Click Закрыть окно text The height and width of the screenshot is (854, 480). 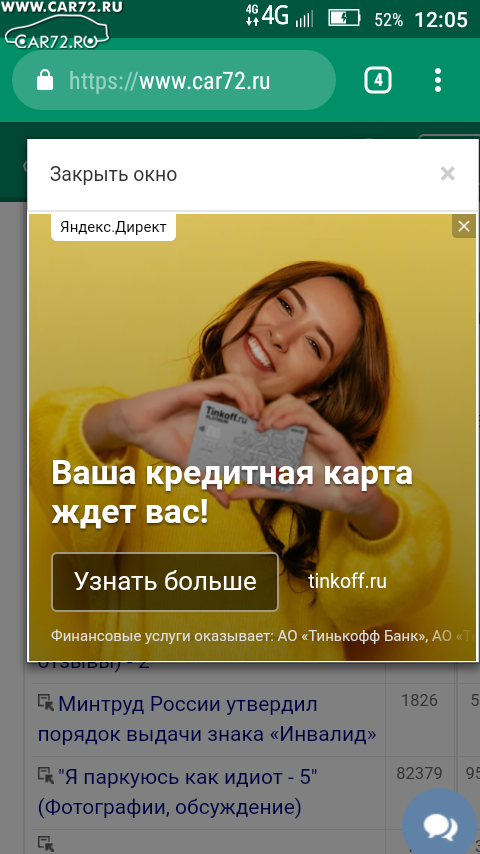(x=113, y=174)
